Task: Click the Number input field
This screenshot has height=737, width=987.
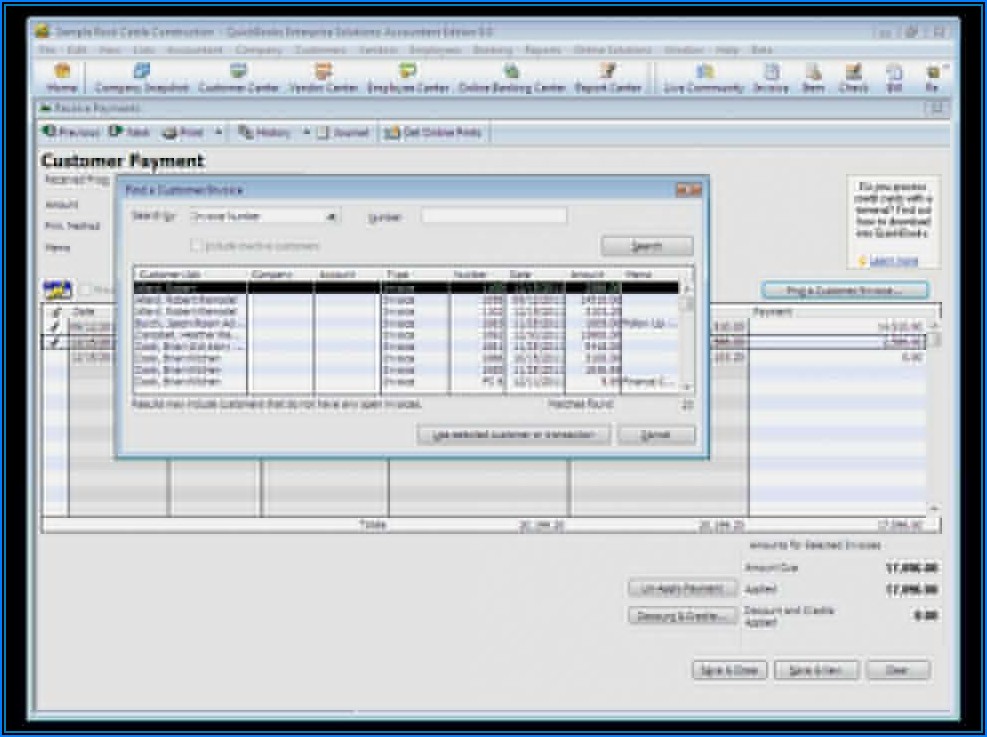Action: pyautogui.click(x=493, y=216)
